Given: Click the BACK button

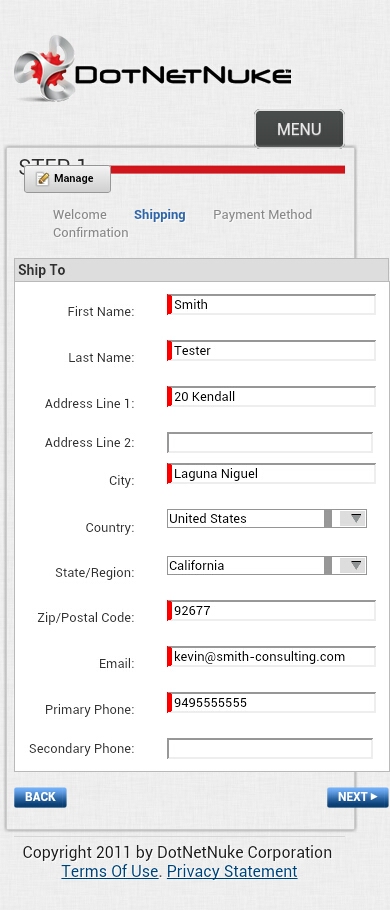Looking at the screenshot, I should pyautogui.click(x=41, y=797).
